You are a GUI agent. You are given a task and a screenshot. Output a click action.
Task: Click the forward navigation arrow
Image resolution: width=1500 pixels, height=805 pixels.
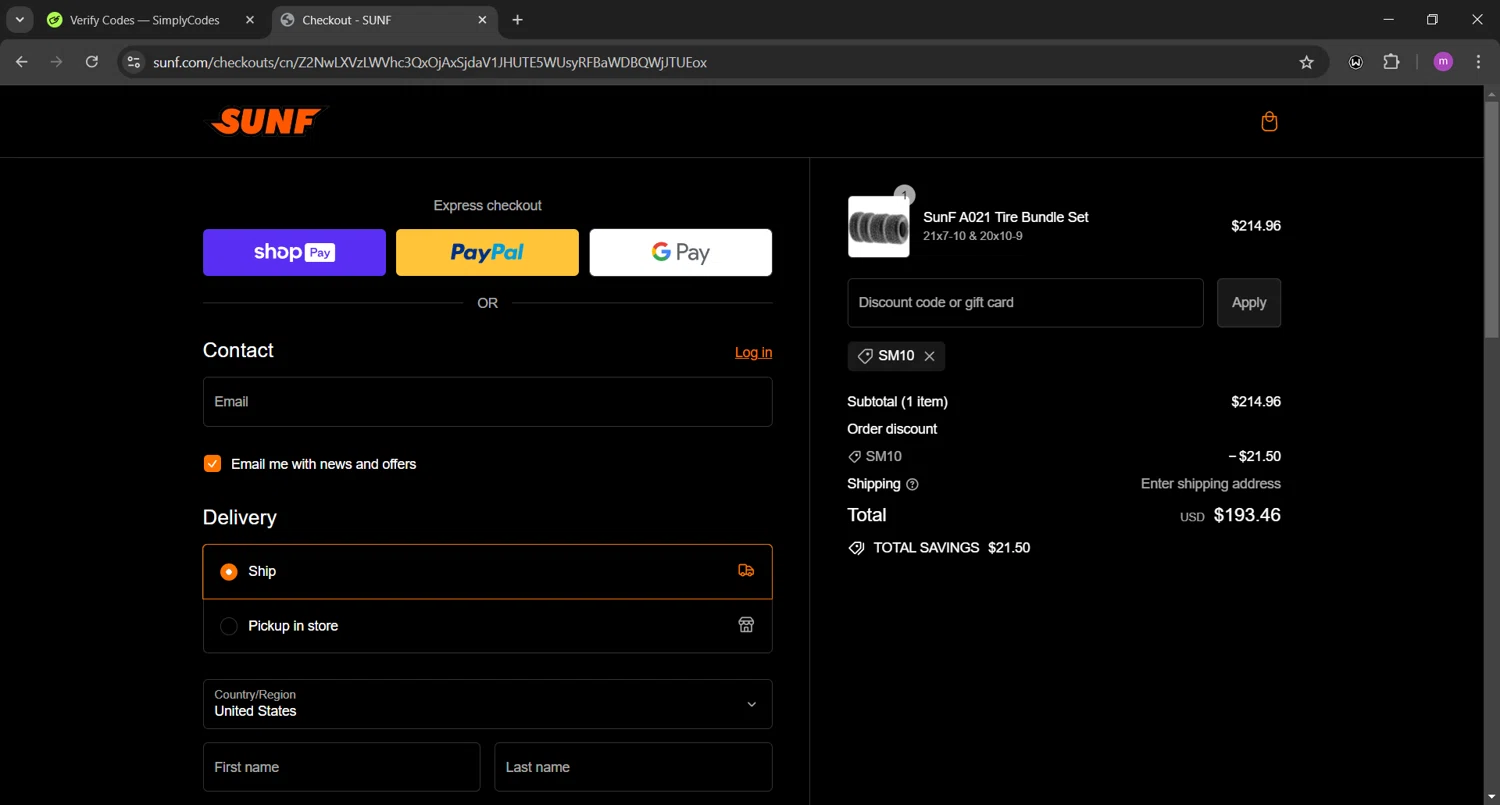coord(57,62)
